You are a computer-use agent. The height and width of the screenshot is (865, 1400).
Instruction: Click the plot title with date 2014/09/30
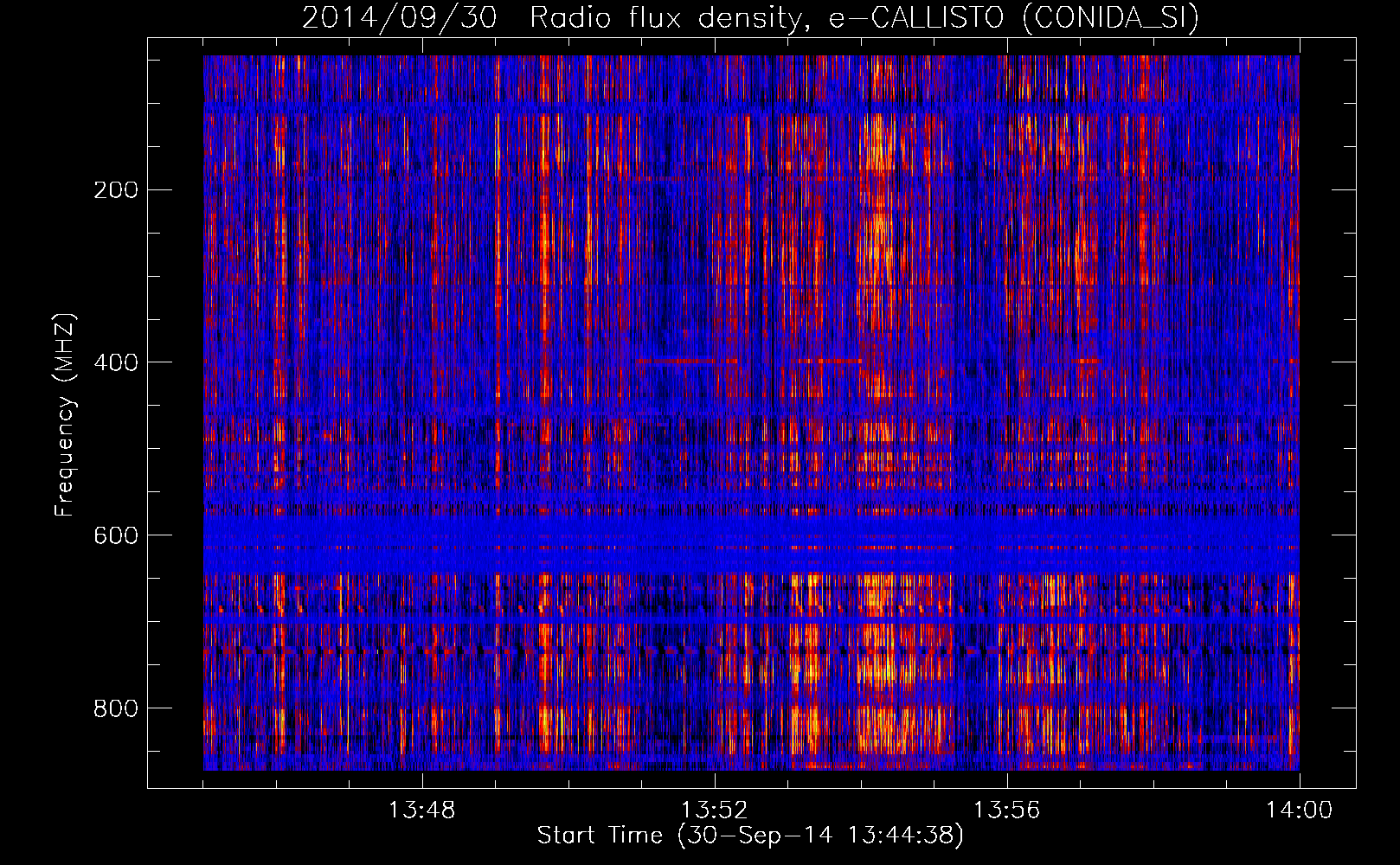coord(750,17)
